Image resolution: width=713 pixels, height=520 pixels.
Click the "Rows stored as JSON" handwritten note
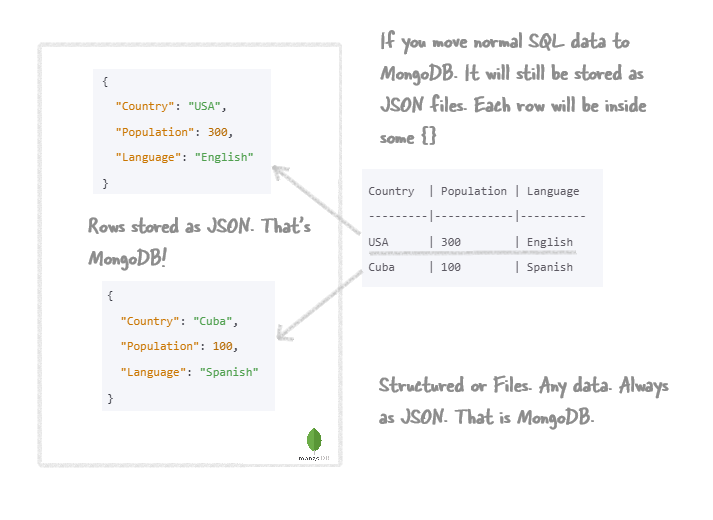[x=199, y=242]
